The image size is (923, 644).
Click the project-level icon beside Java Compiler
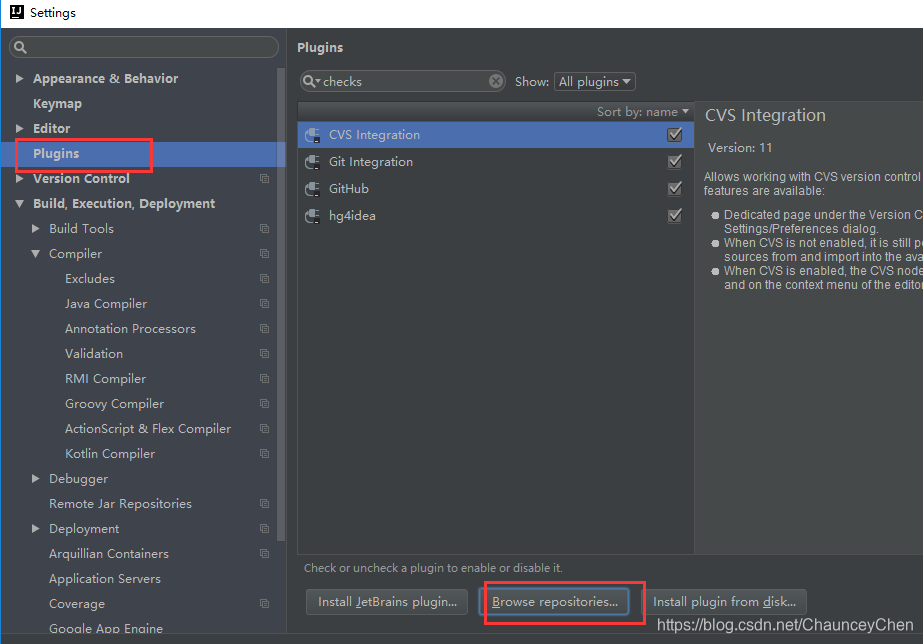click(264, 304)
